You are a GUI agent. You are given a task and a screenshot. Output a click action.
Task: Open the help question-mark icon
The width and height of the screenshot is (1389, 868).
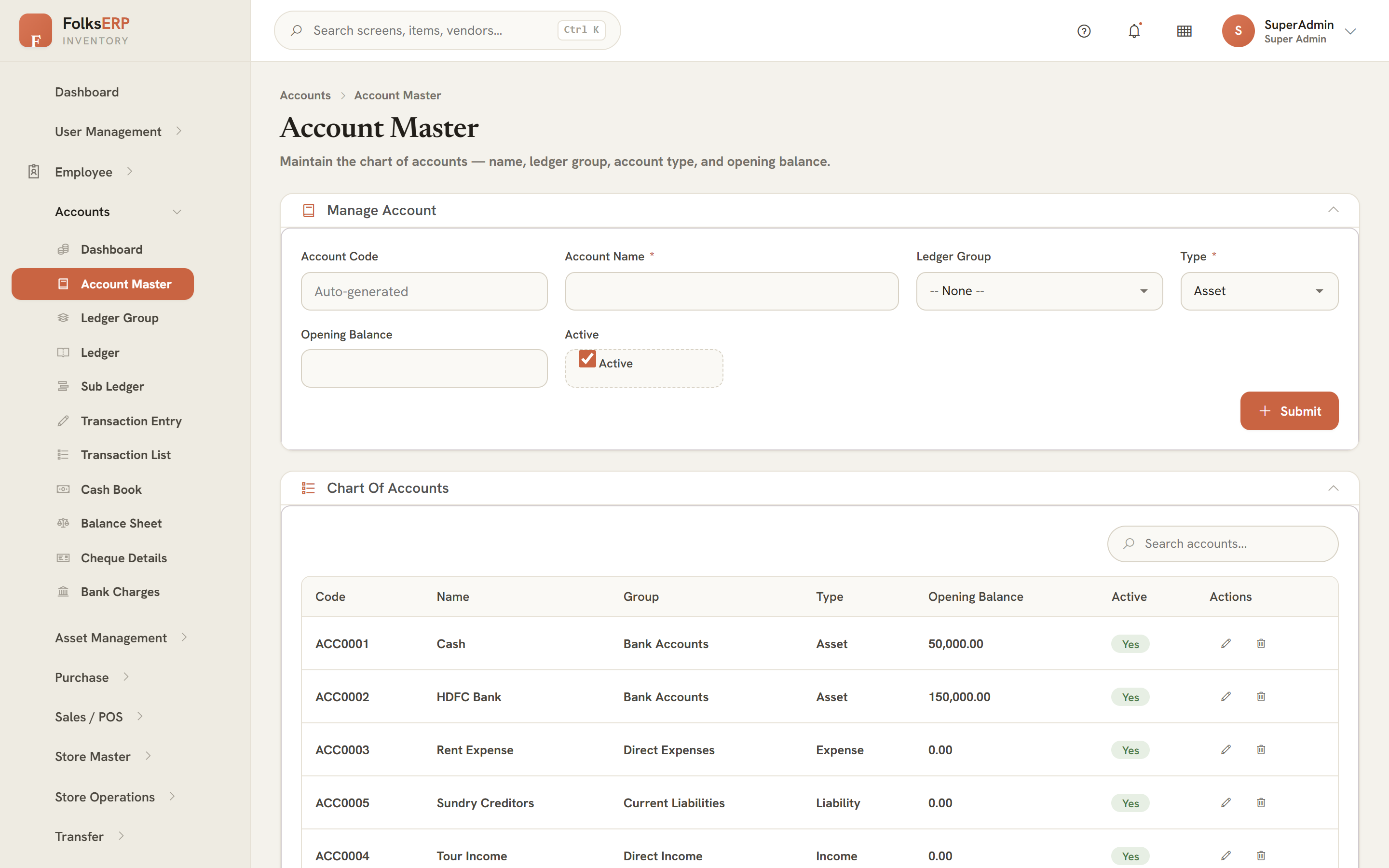click(1084, 31)
